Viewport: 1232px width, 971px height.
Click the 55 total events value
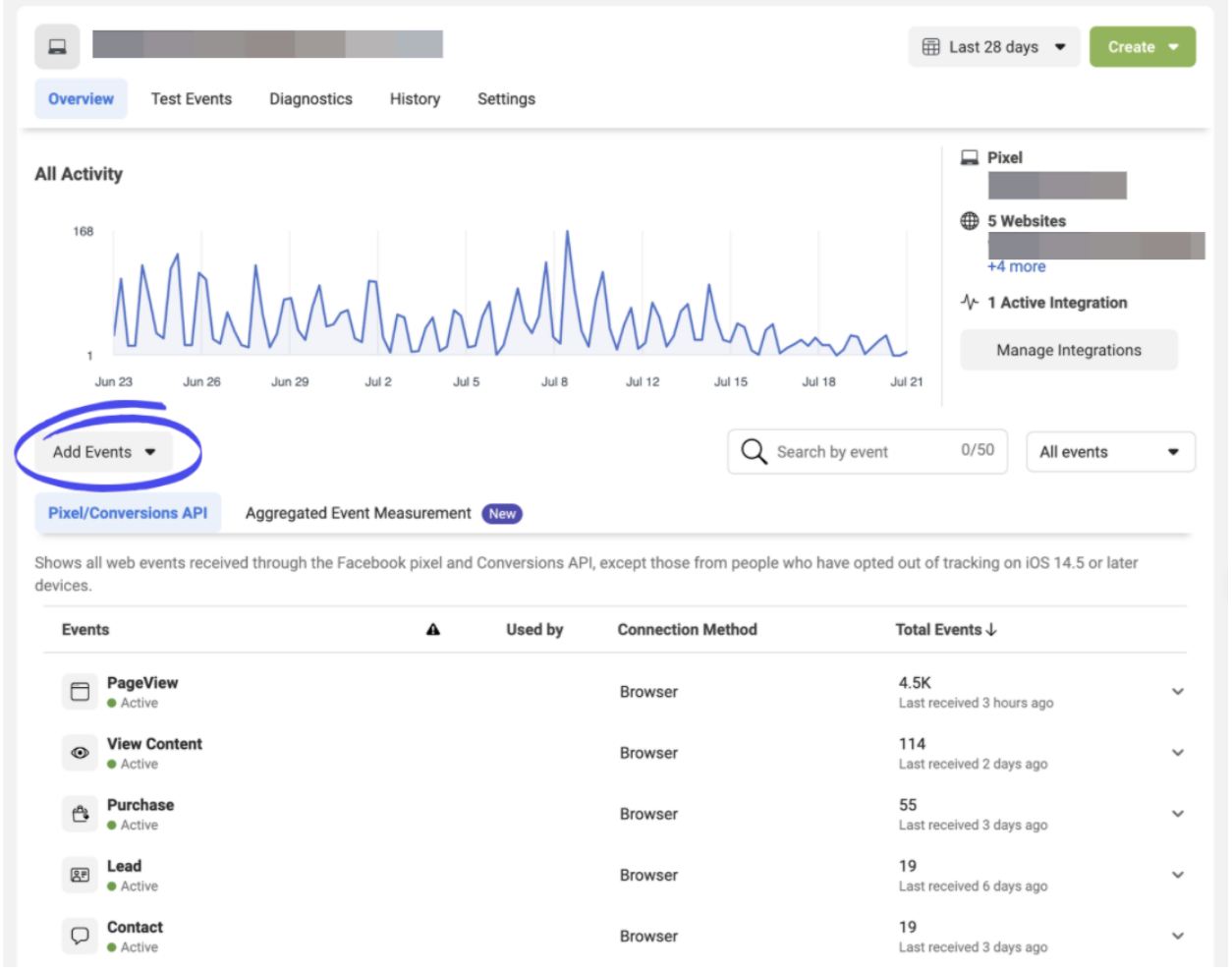click(907, 805)
